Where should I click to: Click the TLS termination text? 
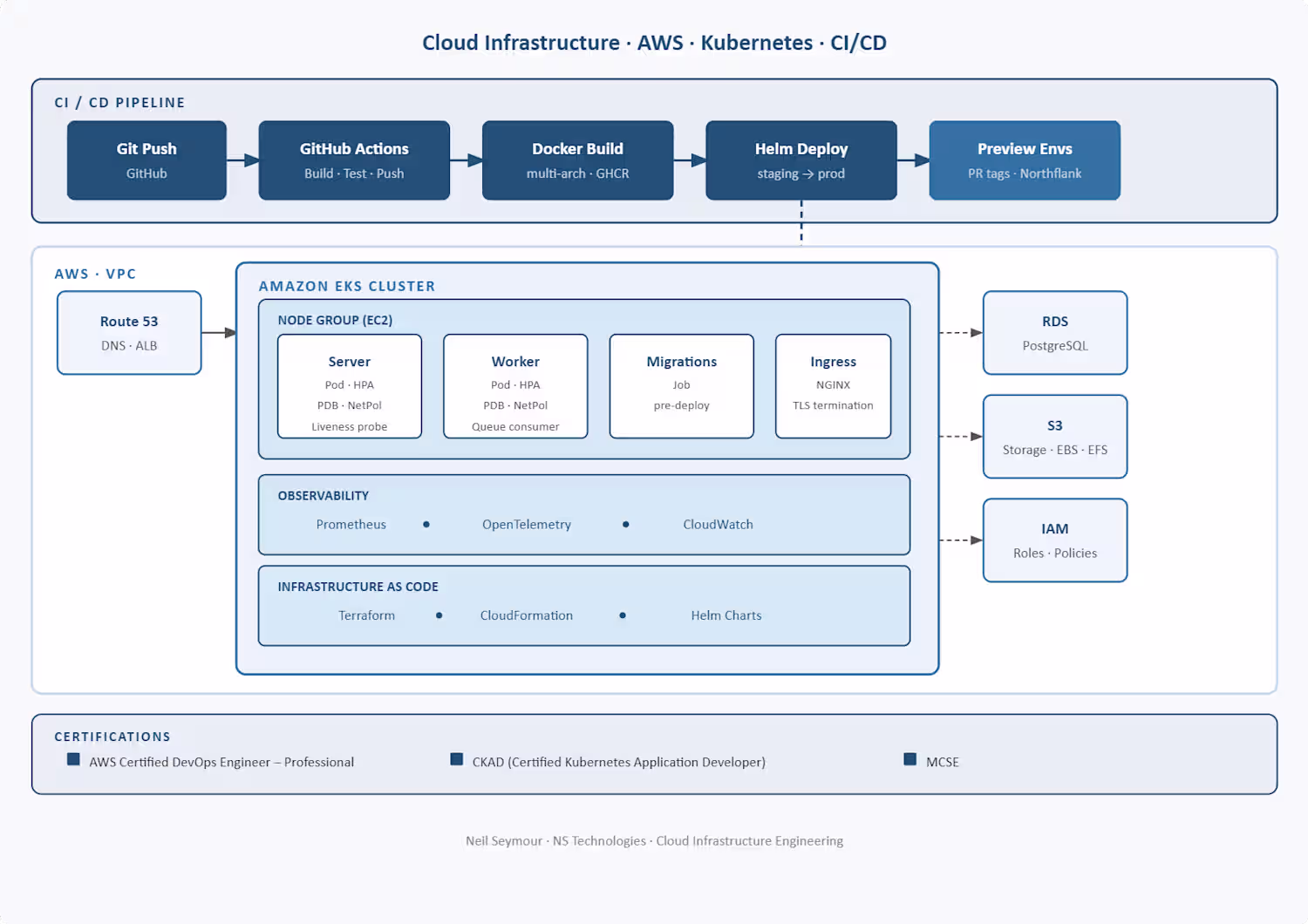[x=834, y=405]
